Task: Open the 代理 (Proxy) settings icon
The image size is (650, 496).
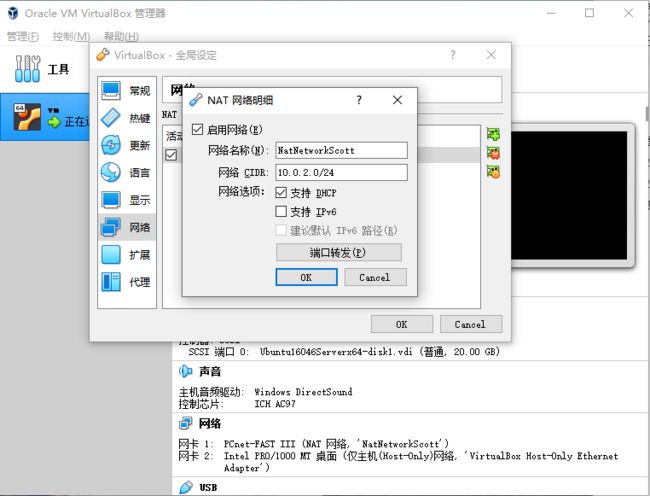Action: coord(111,282)
